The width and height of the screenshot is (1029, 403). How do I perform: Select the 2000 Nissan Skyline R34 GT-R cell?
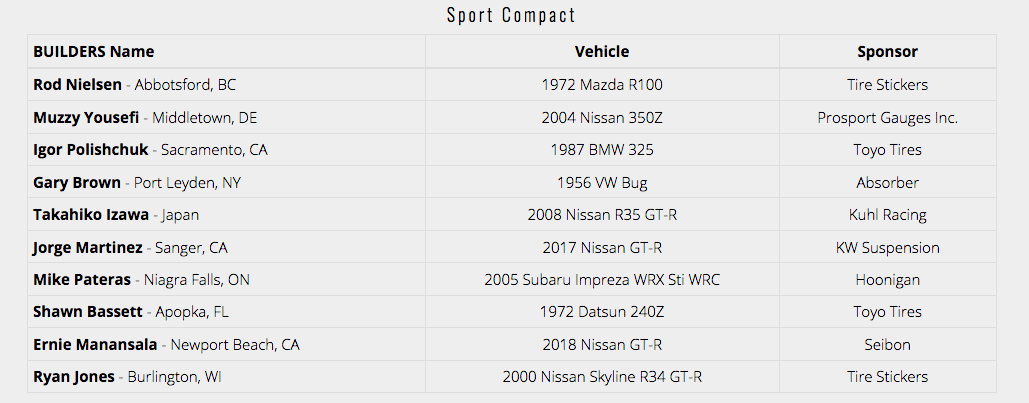click(x=602, y=377)
